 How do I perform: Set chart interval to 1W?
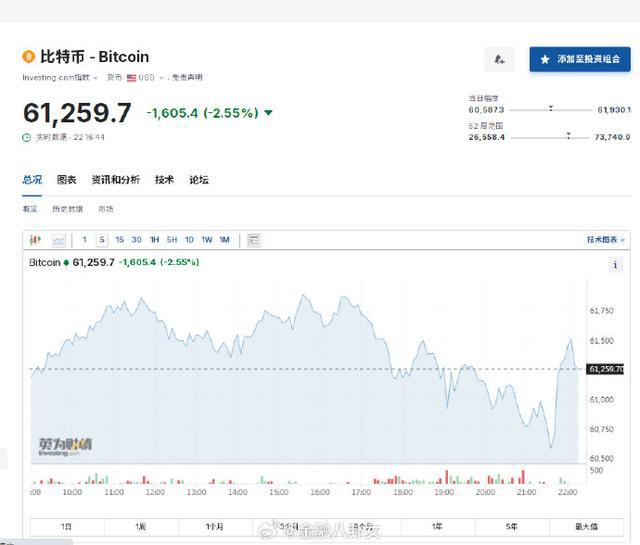207,240
